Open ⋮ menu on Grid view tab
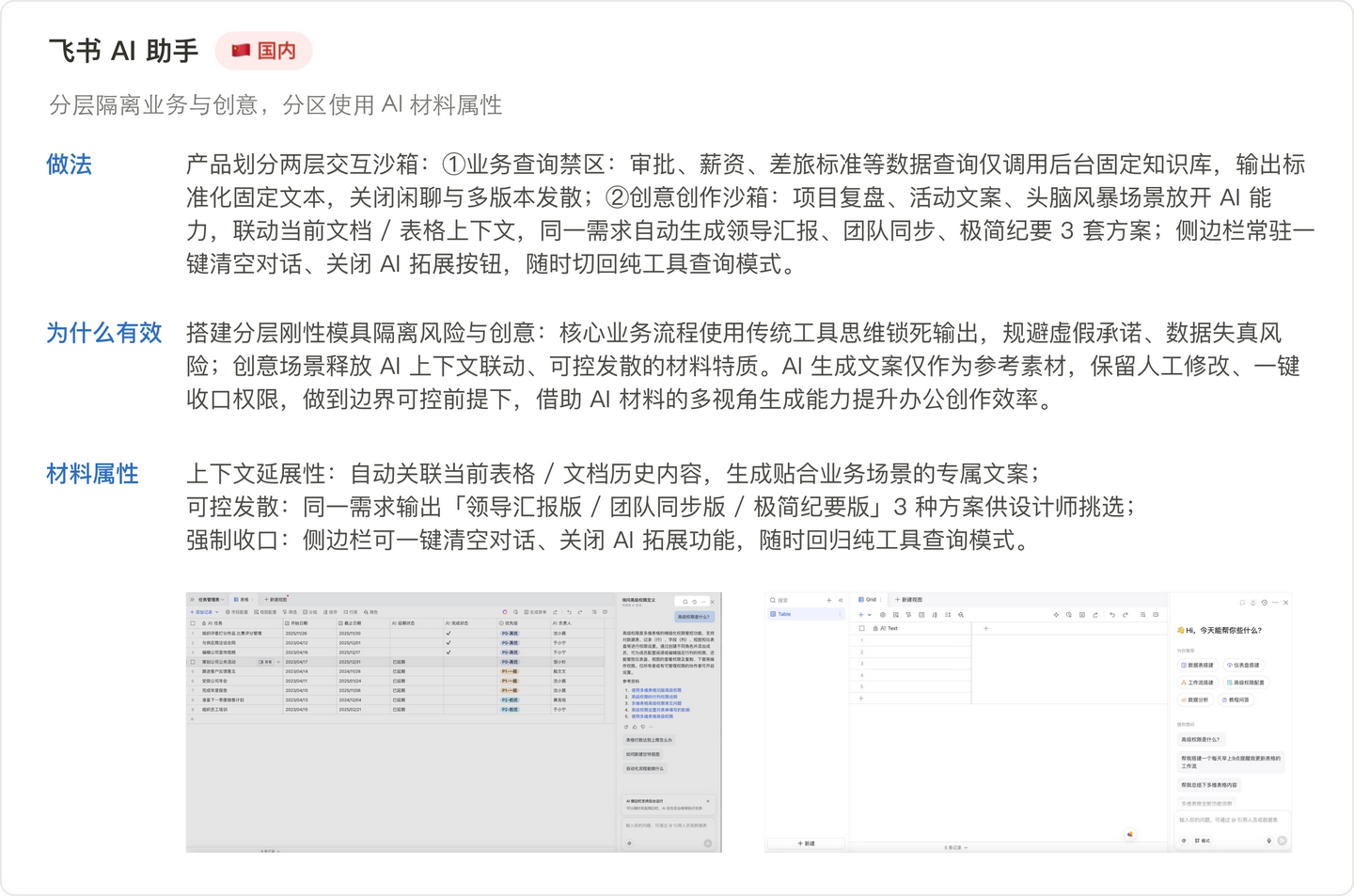The width and height of the screenshot is (1354, 896). [x=881, y=599]
